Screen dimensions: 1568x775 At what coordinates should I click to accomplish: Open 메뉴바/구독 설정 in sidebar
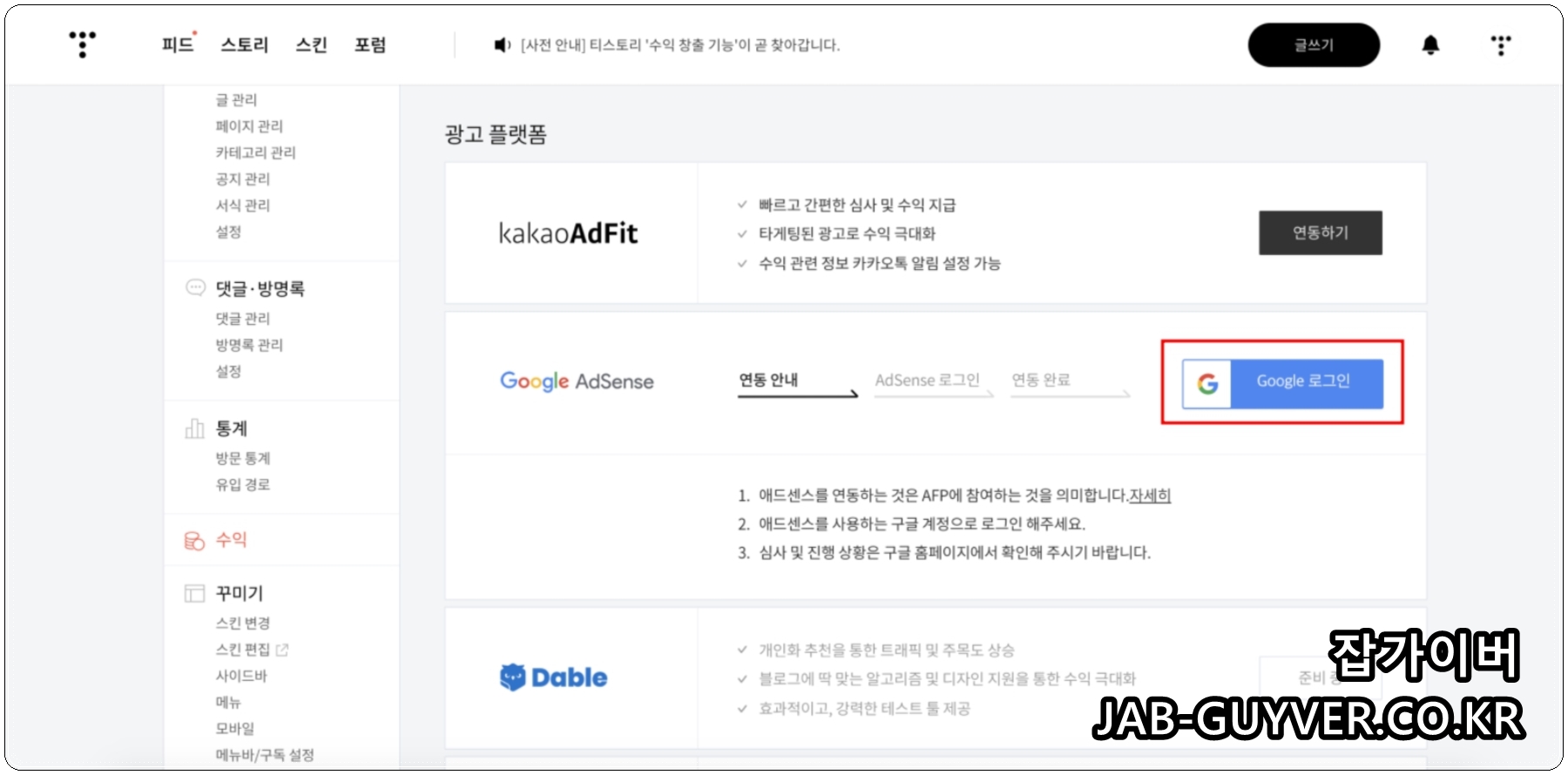265,754
